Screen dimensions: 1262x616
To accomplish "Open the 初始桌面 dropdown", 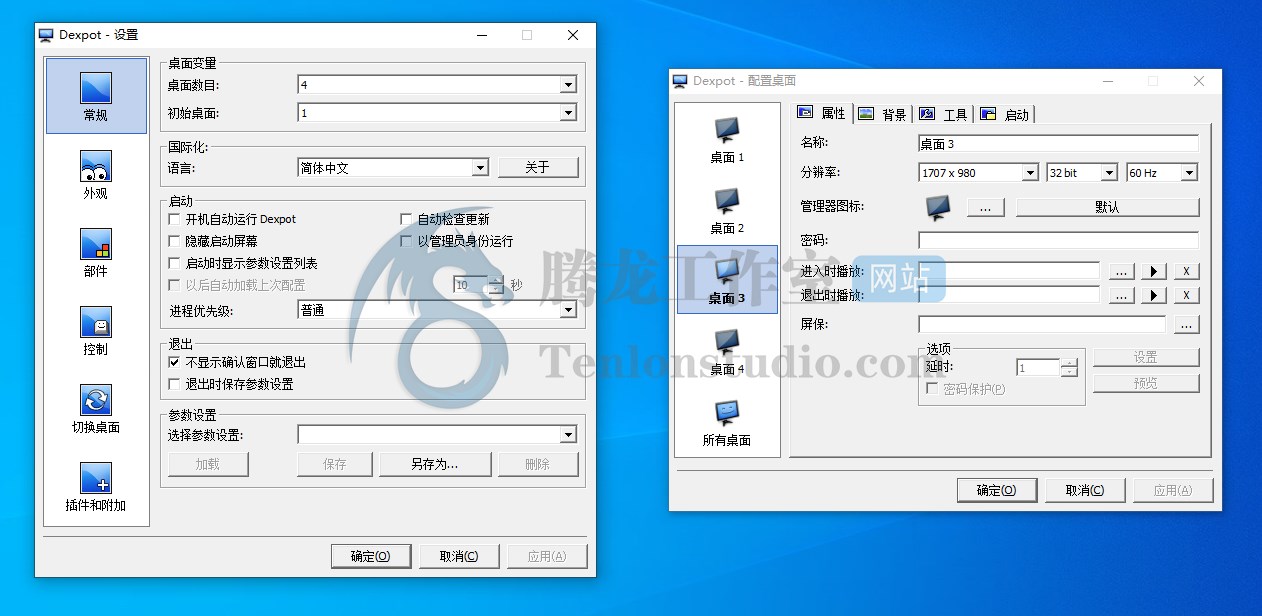I will pyautogui.click(x=568, y=113).
